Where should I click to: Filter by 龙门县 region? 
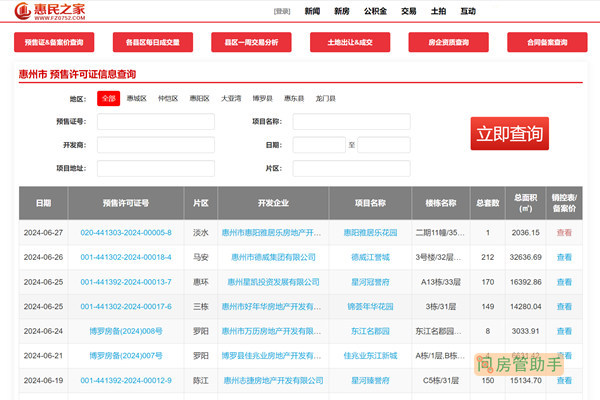point(325,98)
